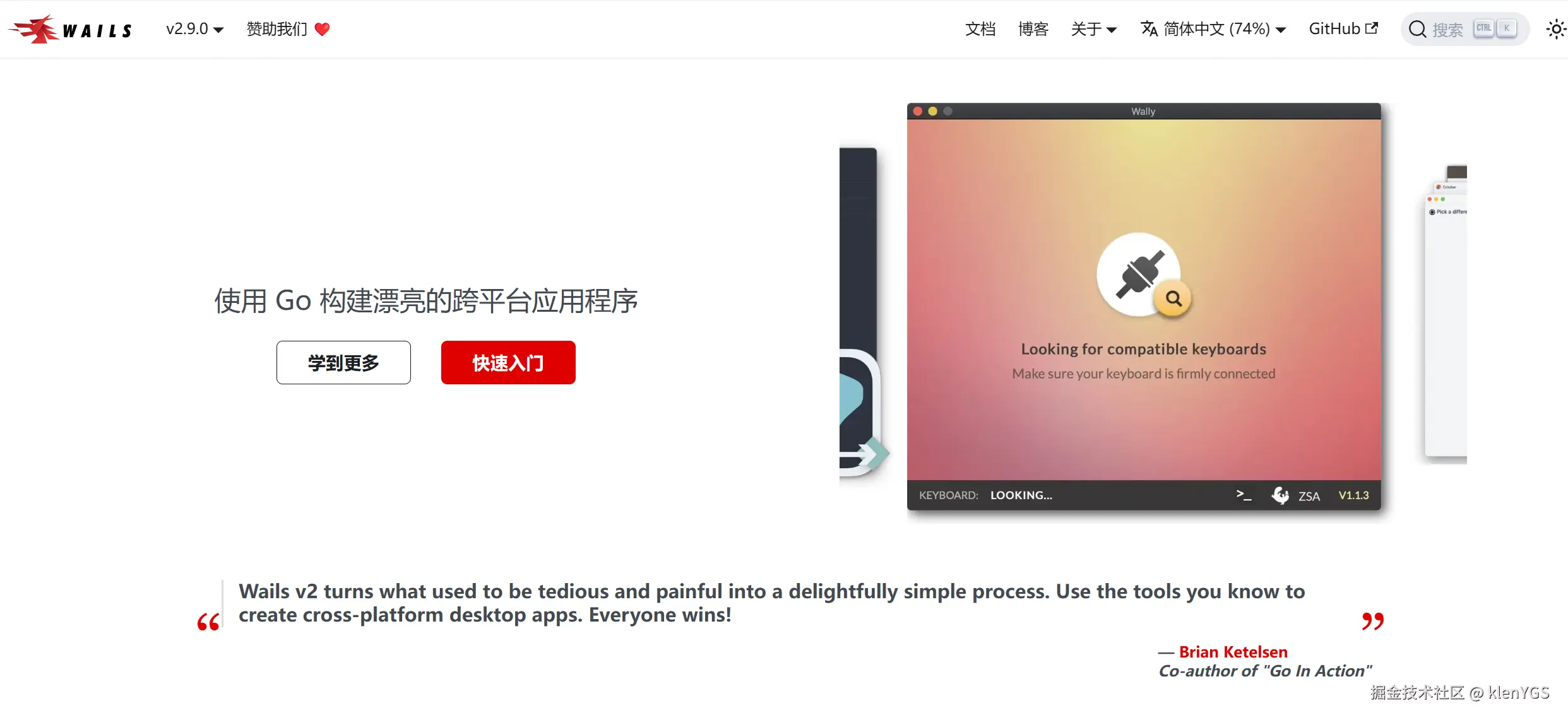This screenshot has height=720, width=1568.
Task: Click the GitHub external link icon
Action: click(1372, 28)
